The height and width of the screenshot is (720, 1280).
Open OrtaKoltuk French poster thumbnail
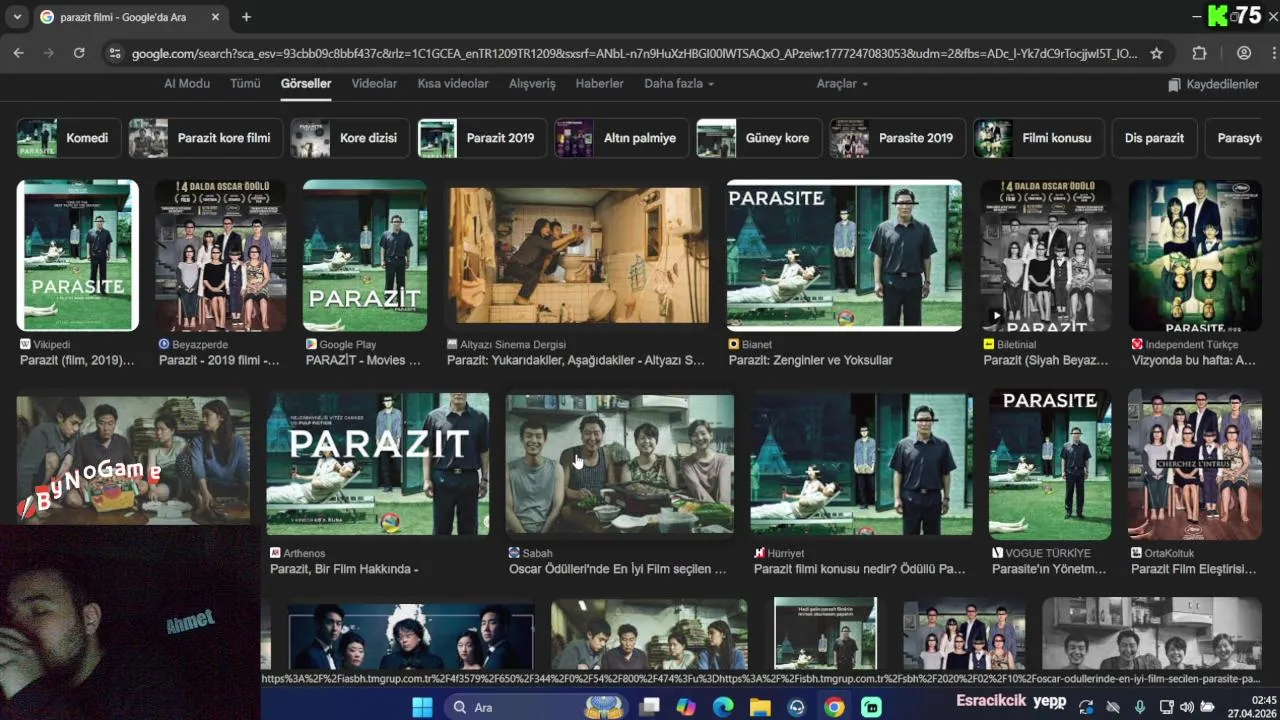[x=1195, y=464]
